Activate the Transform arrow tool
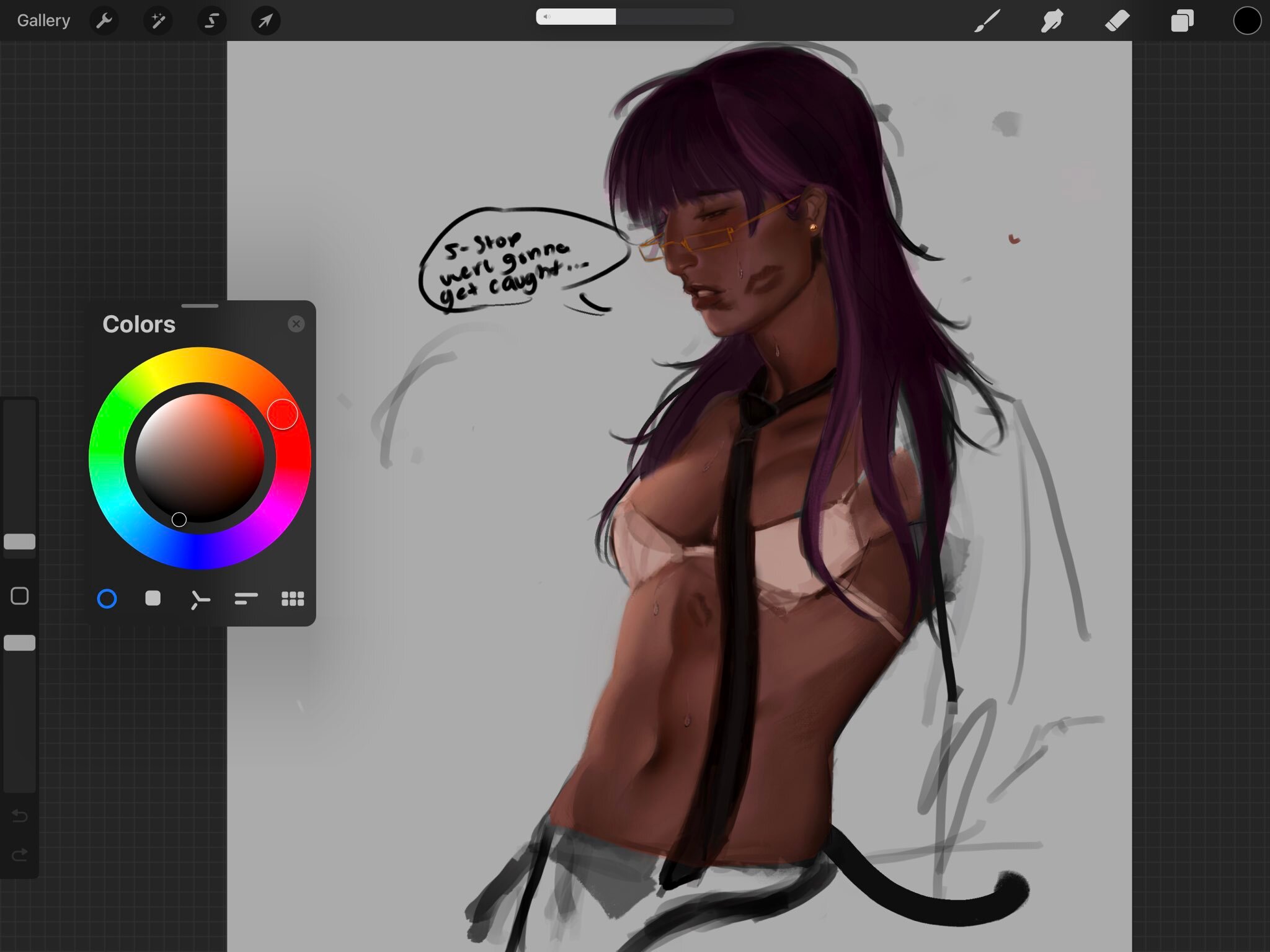The width and height of the screenshot is (1270, 952). (265, 20)
